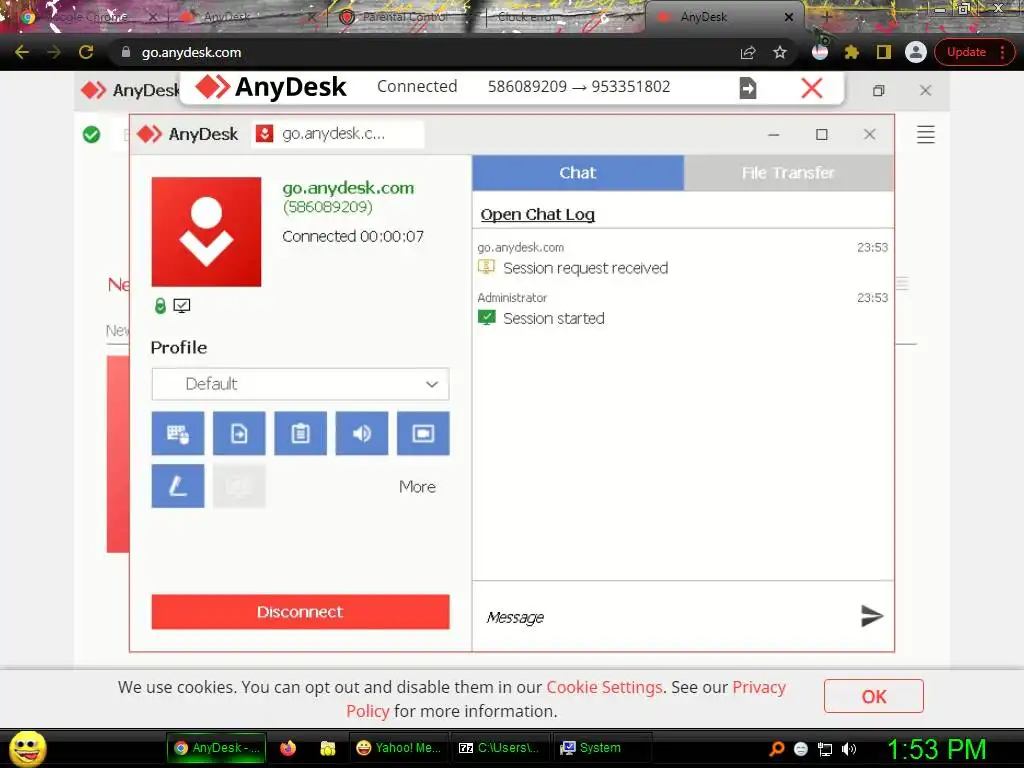This screenshot has height=768, width=1024.
Task: Switch to the Chat tab
Action: click(578, 173)
